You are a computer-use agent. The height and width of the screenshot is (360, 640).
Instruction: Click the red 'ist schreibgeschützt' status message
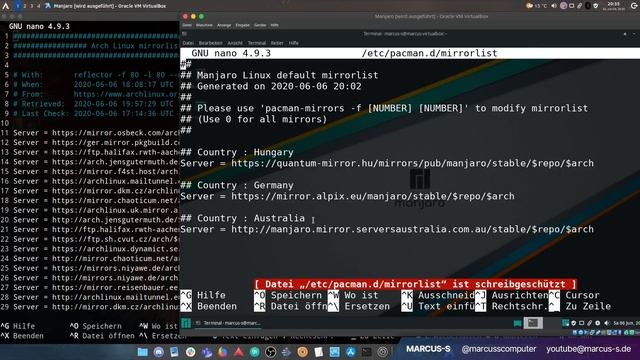(415, 284)
